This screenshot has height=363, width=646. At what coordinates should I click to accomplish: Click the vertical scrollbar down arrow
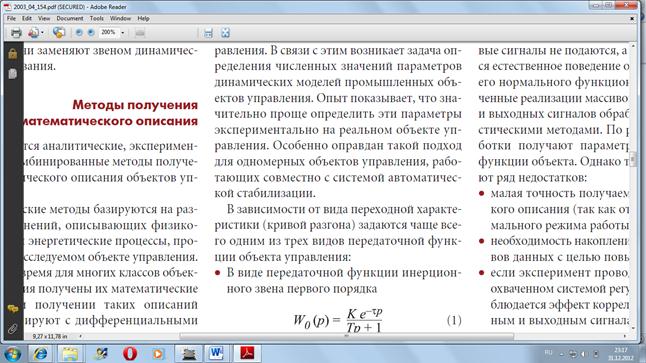pyautogui.click(x=633, y=329)
